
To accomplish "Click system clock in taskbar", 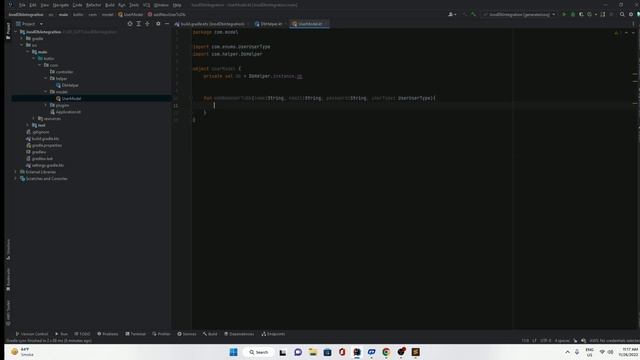I will pos(628,352).
